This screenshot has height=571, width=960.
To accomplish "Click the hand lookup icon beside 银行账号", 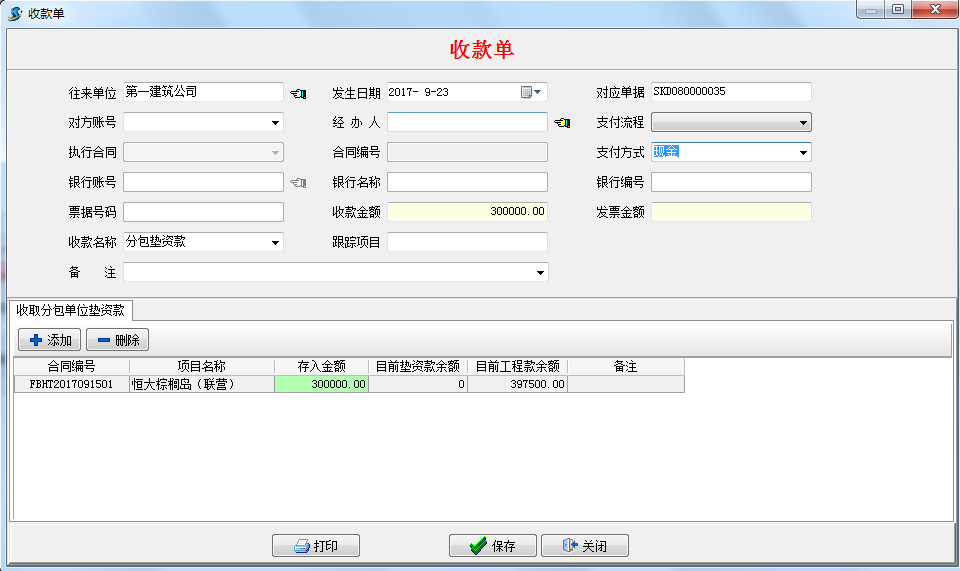I will coord(298,183).
